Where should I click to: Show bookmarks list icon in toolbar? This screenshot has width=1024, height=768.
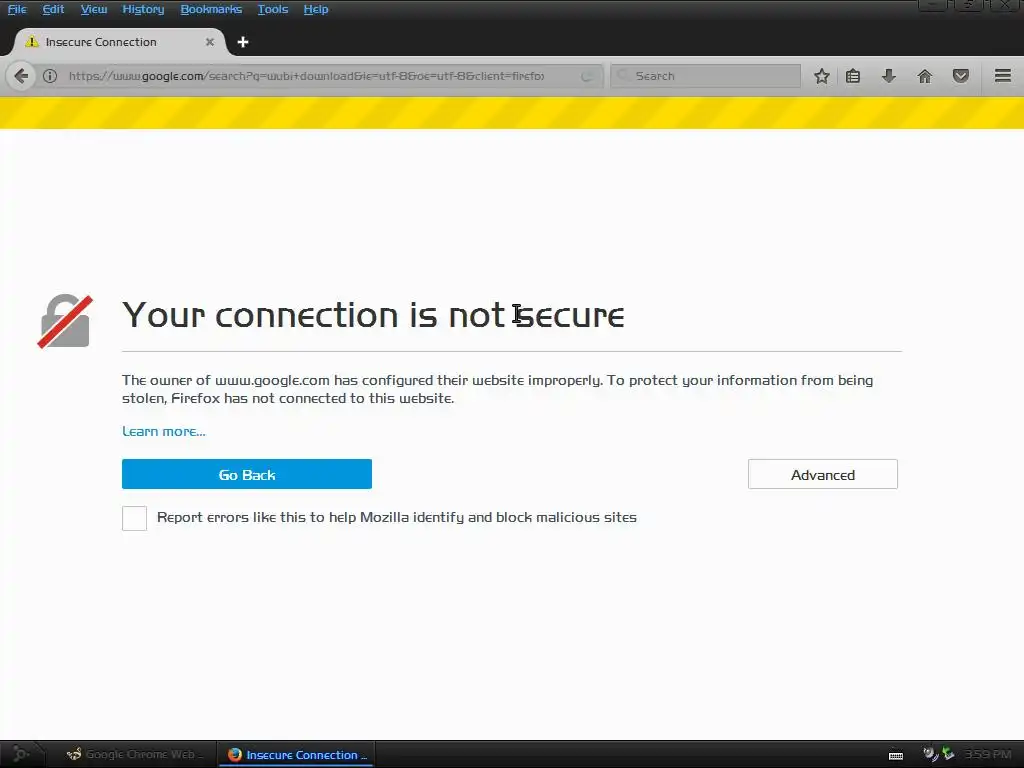(852, 76)
